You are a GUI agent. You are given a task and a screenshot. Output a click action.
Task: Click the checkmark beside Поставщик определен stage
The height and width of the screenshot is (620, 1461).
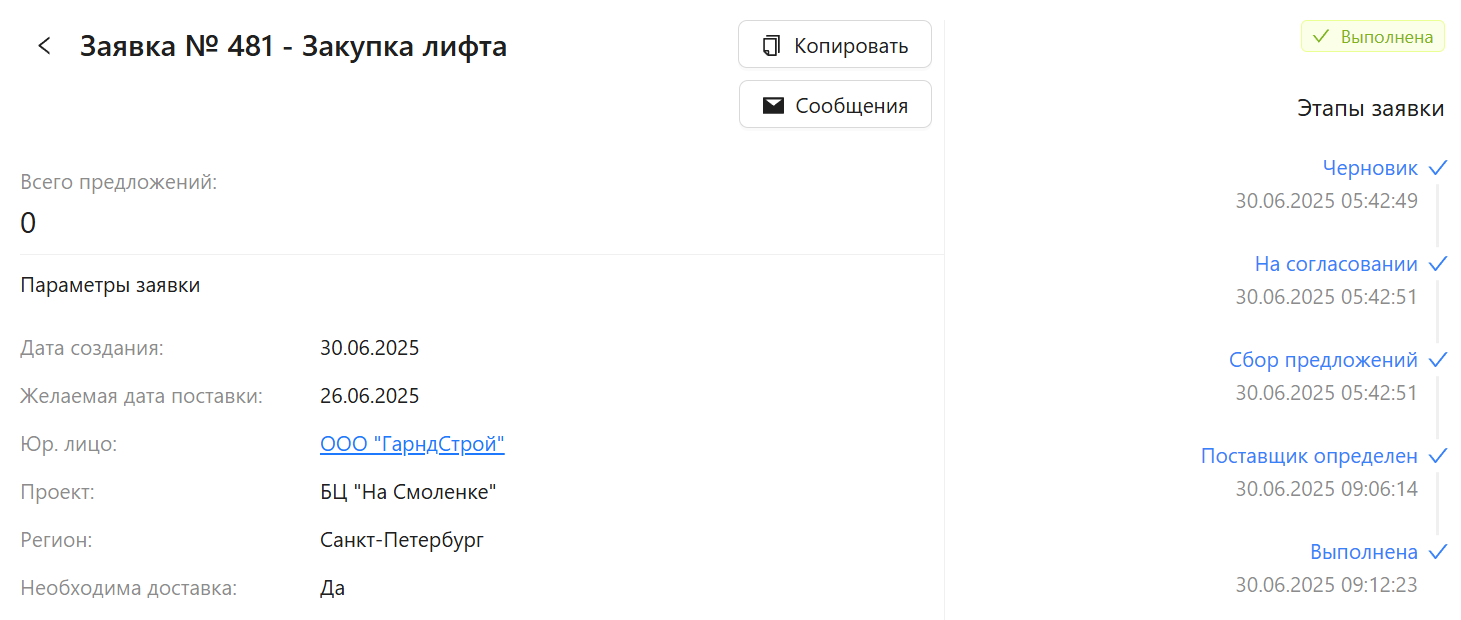pyautogui.click(x=1438, y=456)
